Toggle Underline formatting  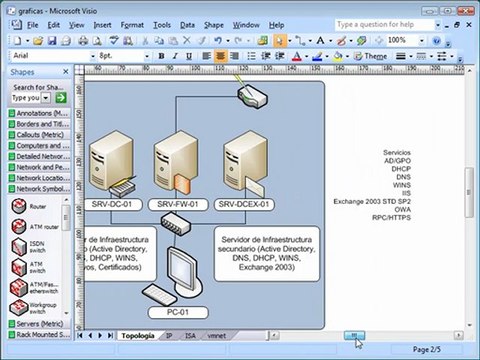click(x=189, y=56)
